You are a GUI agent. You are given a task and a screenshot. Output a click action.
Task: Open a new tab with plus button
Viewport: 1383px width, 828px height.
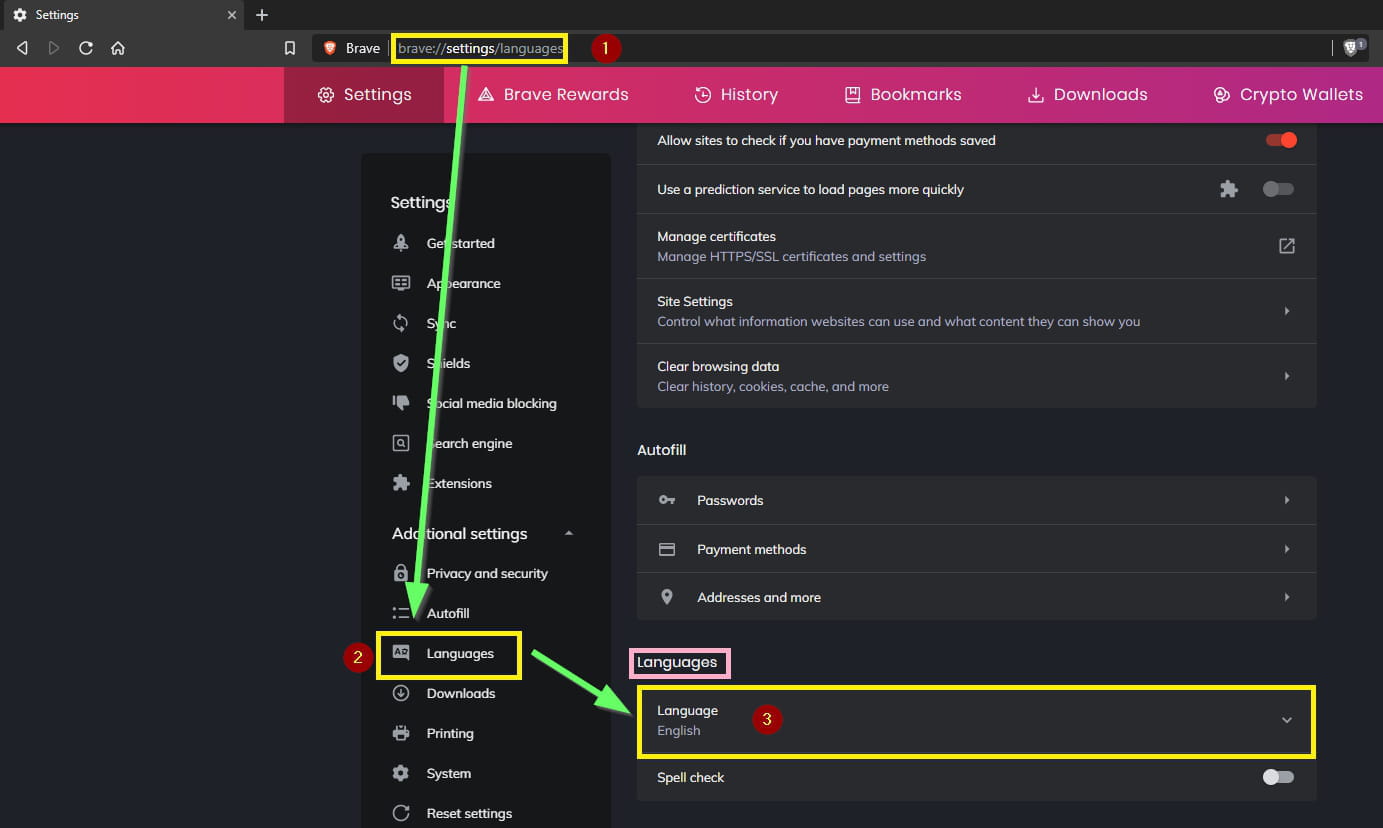(x=262, y=15)
